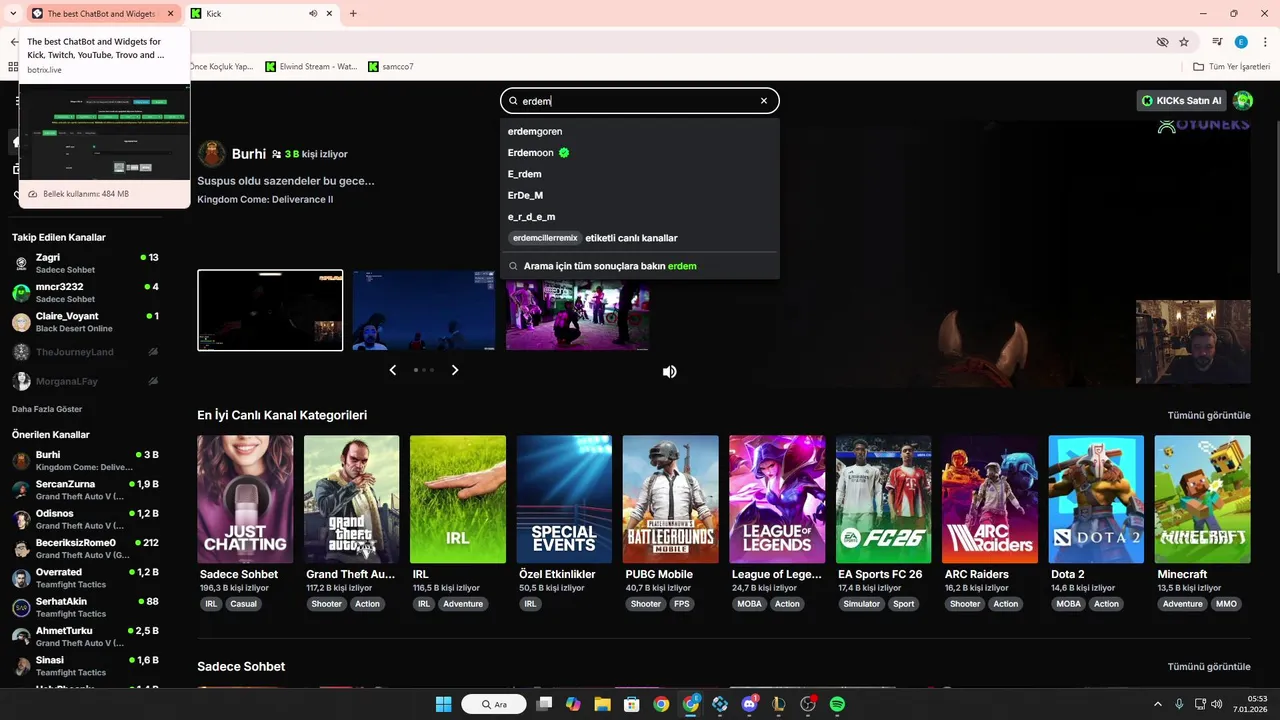Open offline TheJourneyLand channel
Image resolution: width=1280 pixels, height=720 pixels.
(85, 352)
